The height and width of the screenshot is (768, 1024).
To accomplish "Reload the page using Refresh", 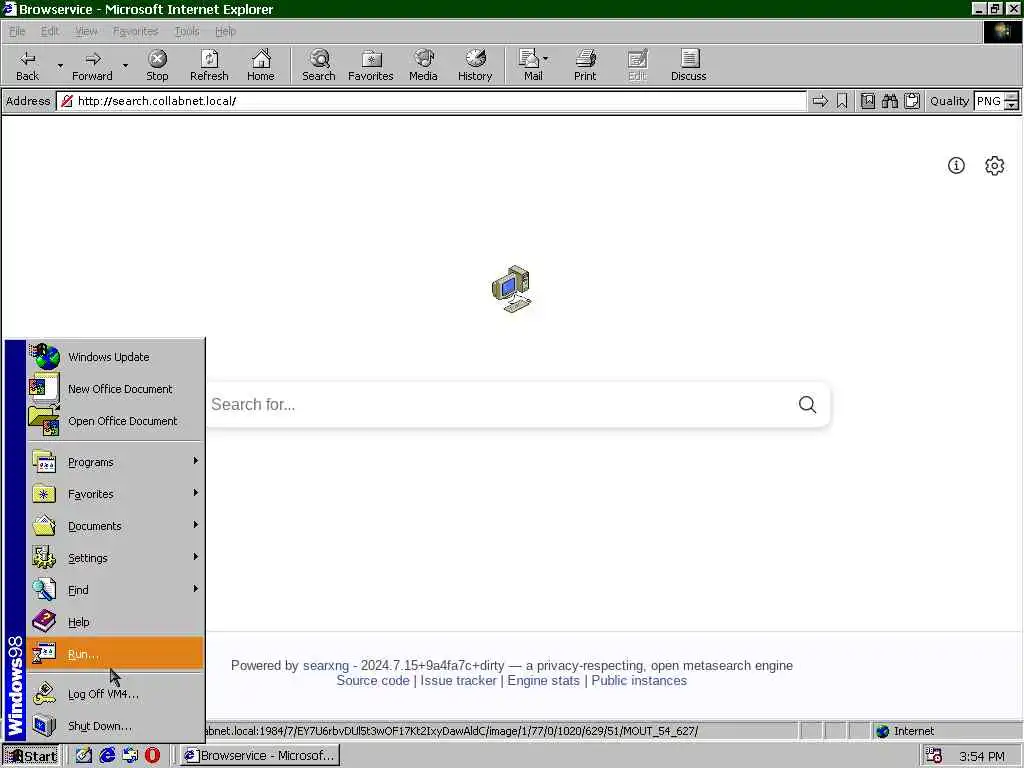I will pyautogui.click(x=209, y=65).
